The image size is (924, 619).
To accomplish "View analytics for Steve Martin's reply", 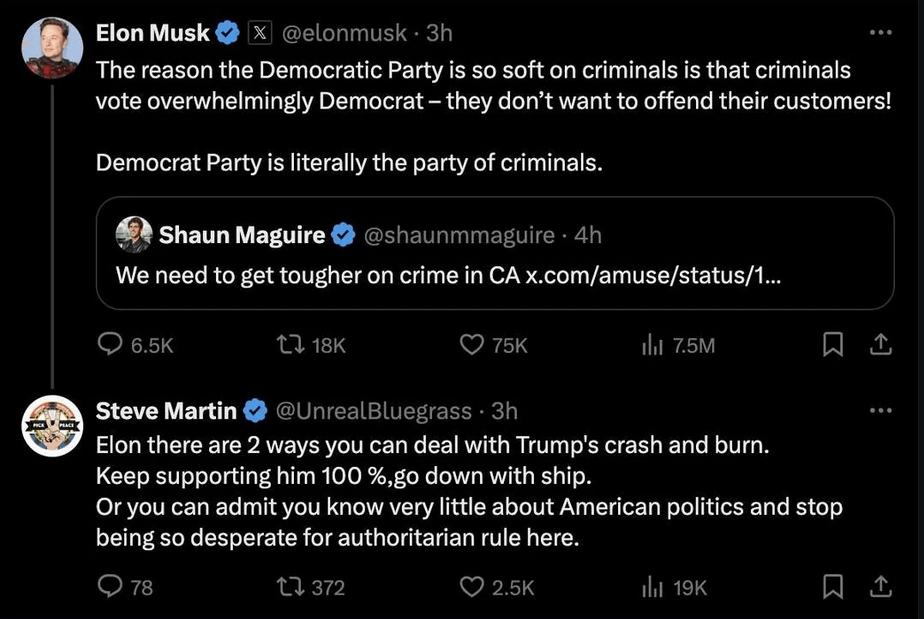I will pyautogui.click(x=651, y=587).
